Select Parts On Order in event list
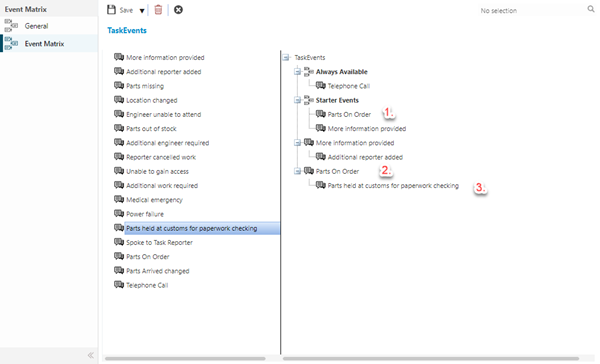This screenshot has height=364, width=600. click(148, 256)
